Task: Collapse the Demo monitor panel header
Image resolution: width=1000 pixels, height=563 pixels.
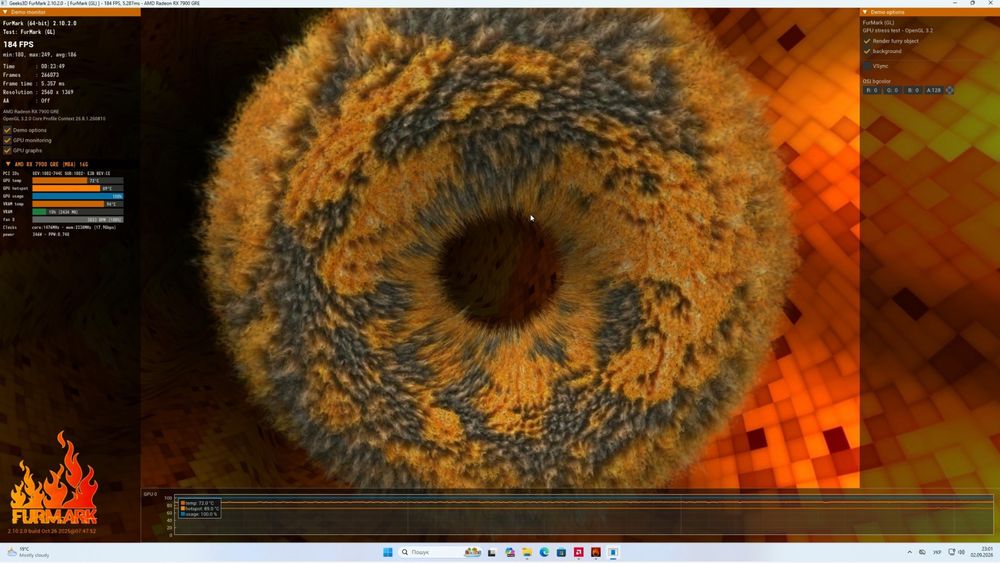Action: click(x=5, y=12)
